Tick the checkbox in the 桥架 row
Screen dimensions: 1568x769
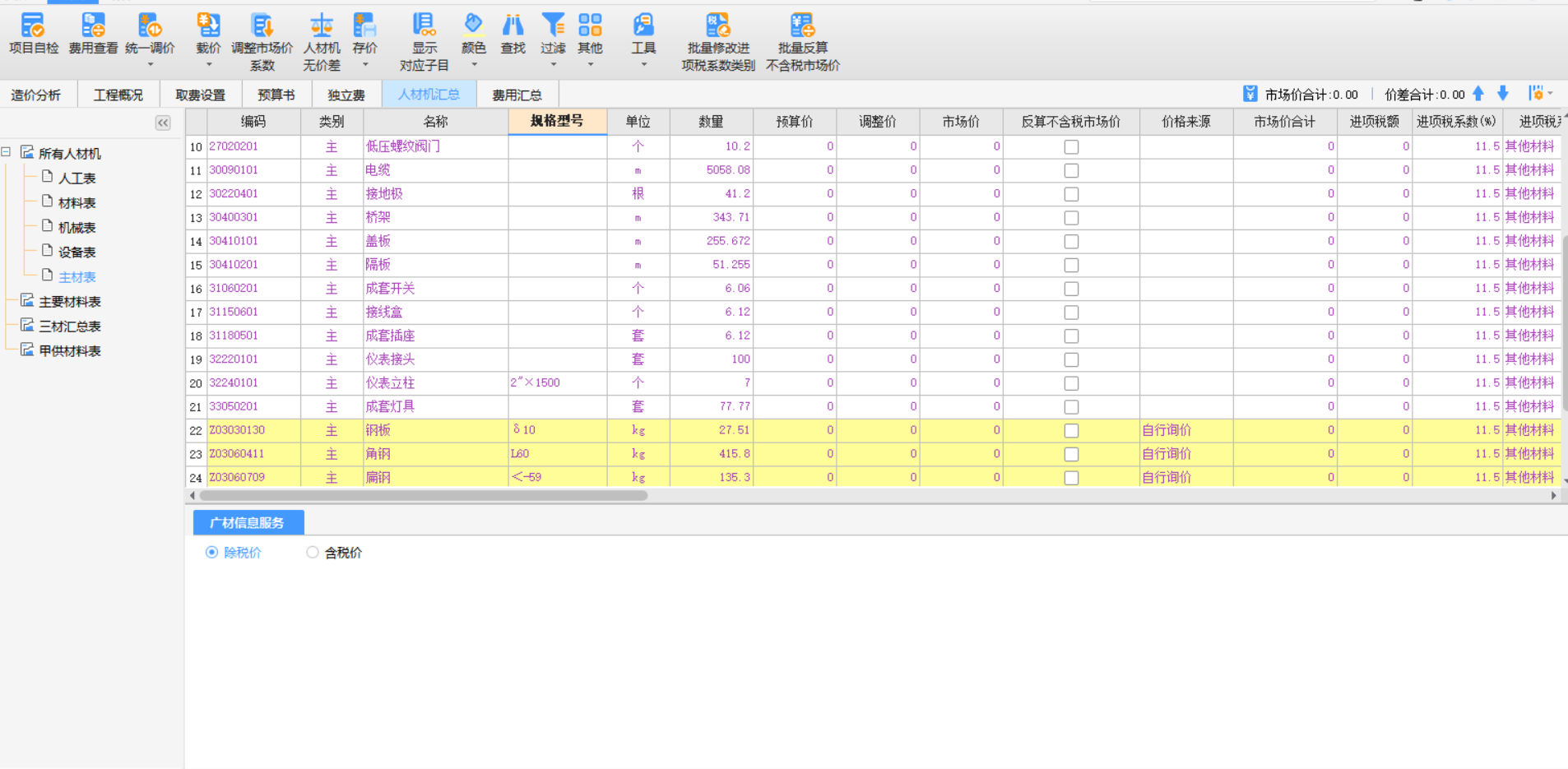pyautogui.click(x=1071, y=218)
